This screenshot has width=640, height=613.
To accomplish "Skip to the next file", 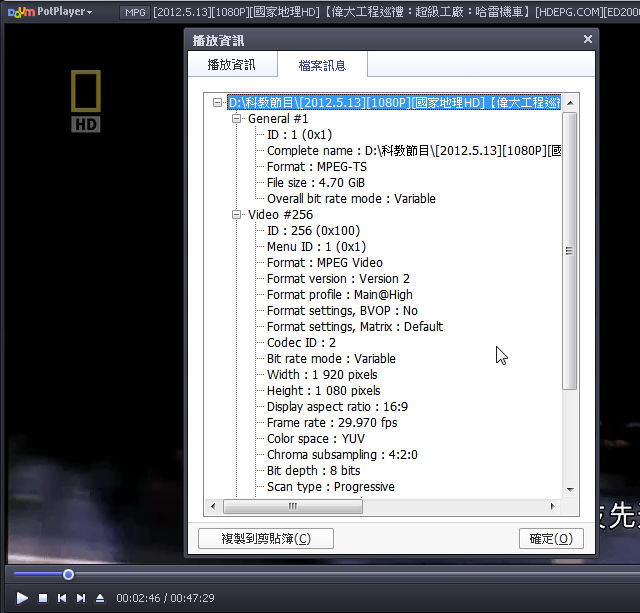I will (81, 598).
